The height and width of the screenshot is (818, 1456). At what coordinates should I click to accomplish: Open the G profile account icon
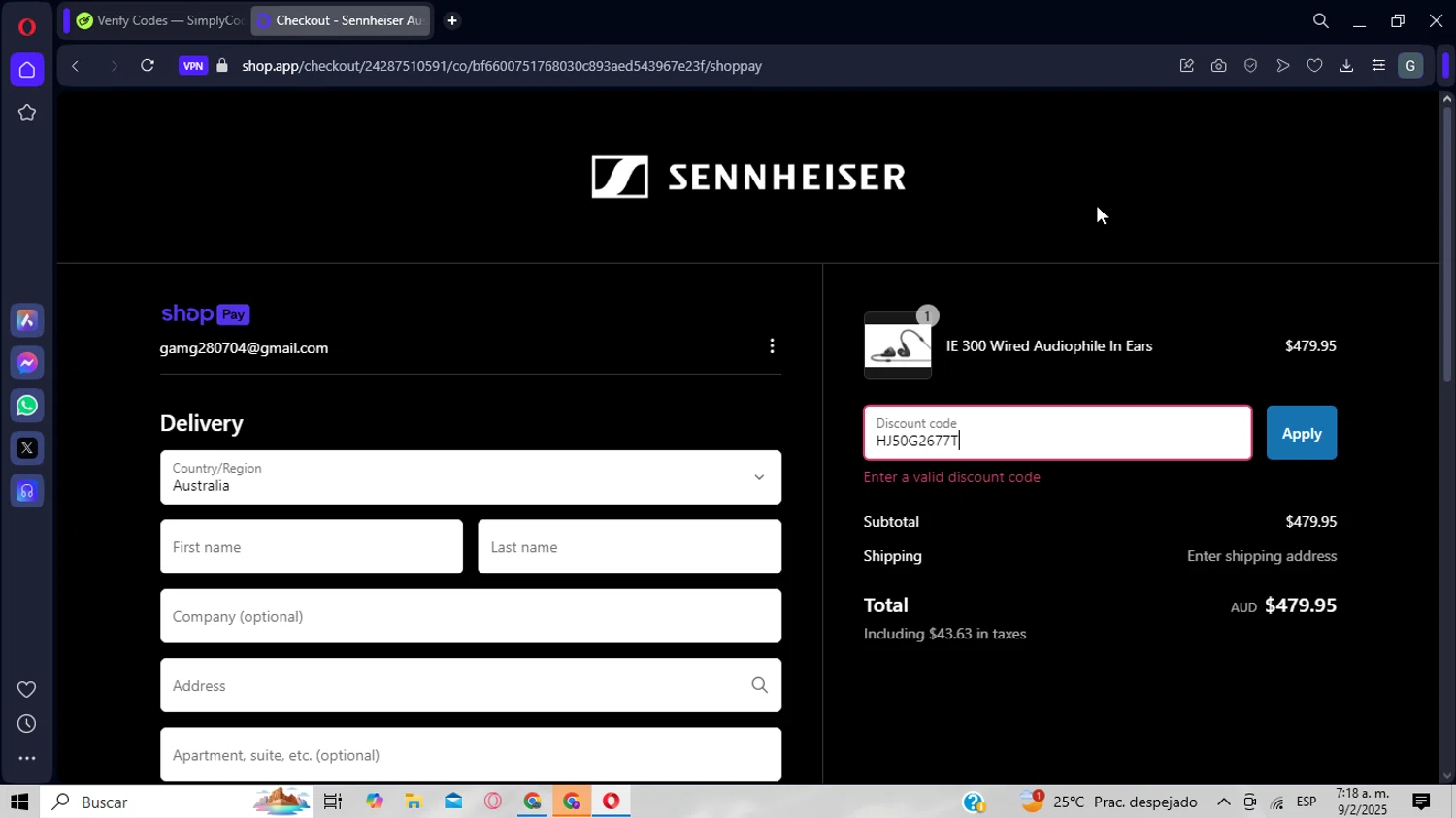click(1410, 66)
